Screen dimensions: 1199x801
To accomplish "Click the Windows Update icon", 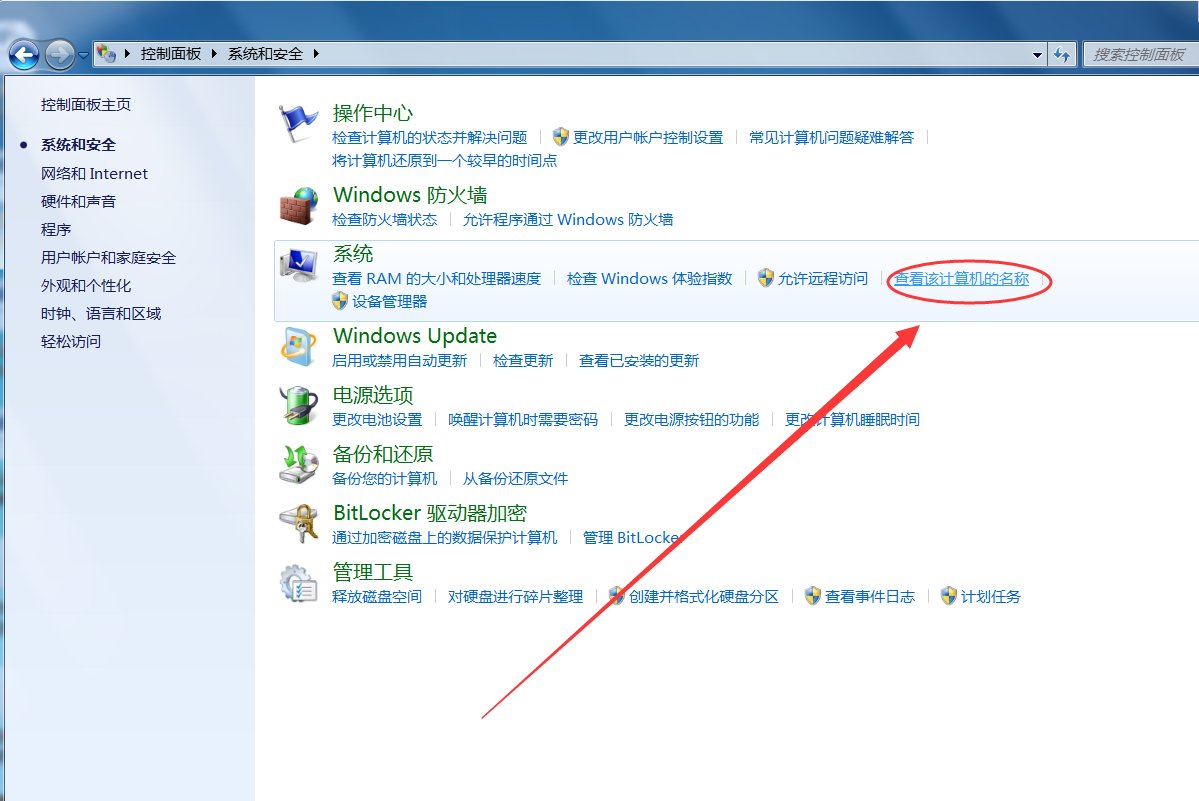I will (x=297, y=345).
